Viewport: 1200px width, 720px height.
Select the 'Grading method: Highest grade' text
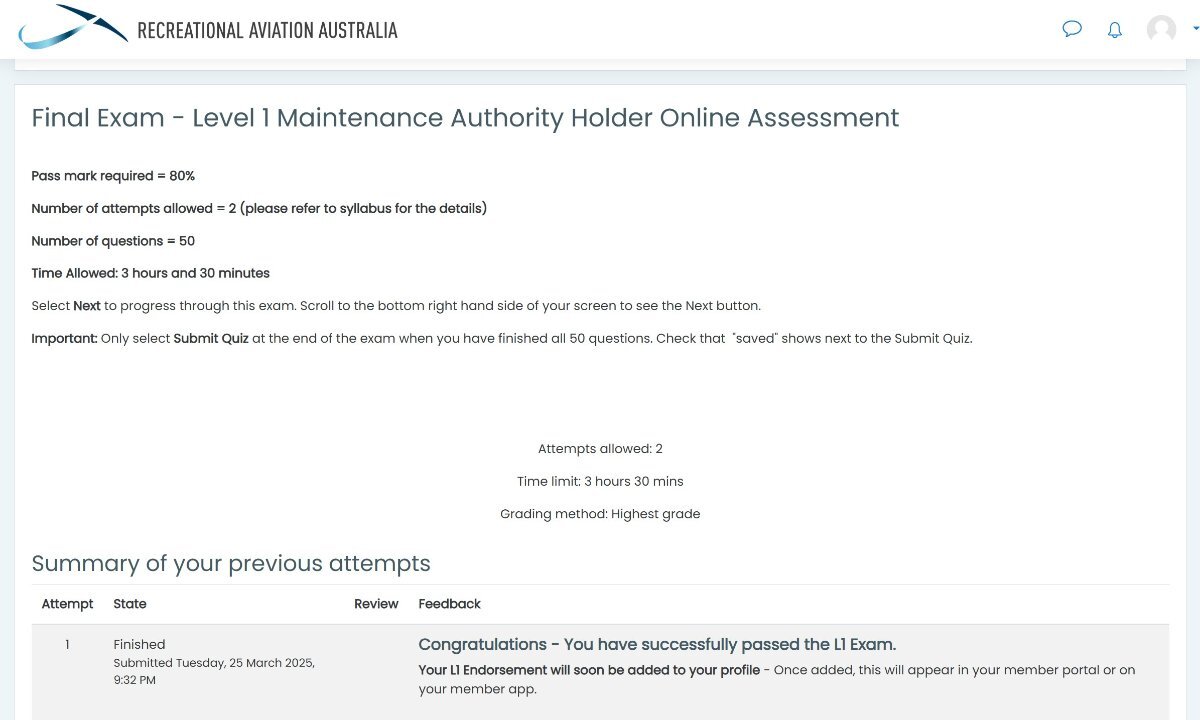coord(600,514)
